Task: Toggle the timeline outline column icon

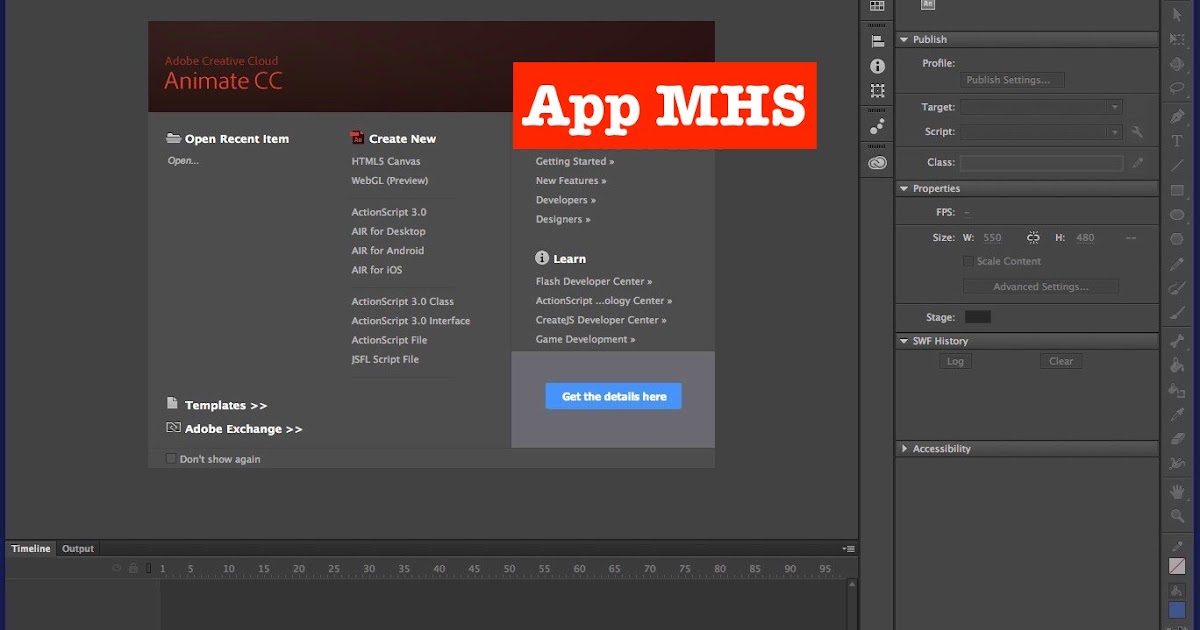Action: 149,568
